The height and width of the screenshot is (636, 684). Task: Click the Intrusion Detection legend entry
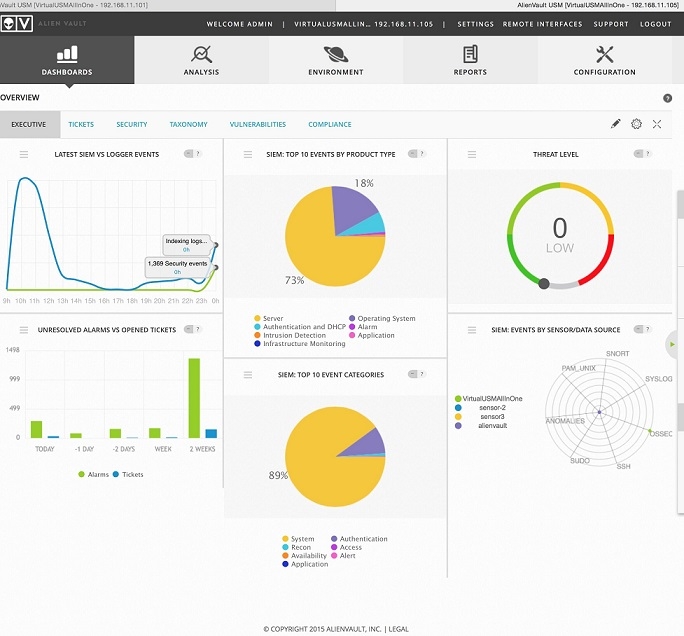coord(290,335)
